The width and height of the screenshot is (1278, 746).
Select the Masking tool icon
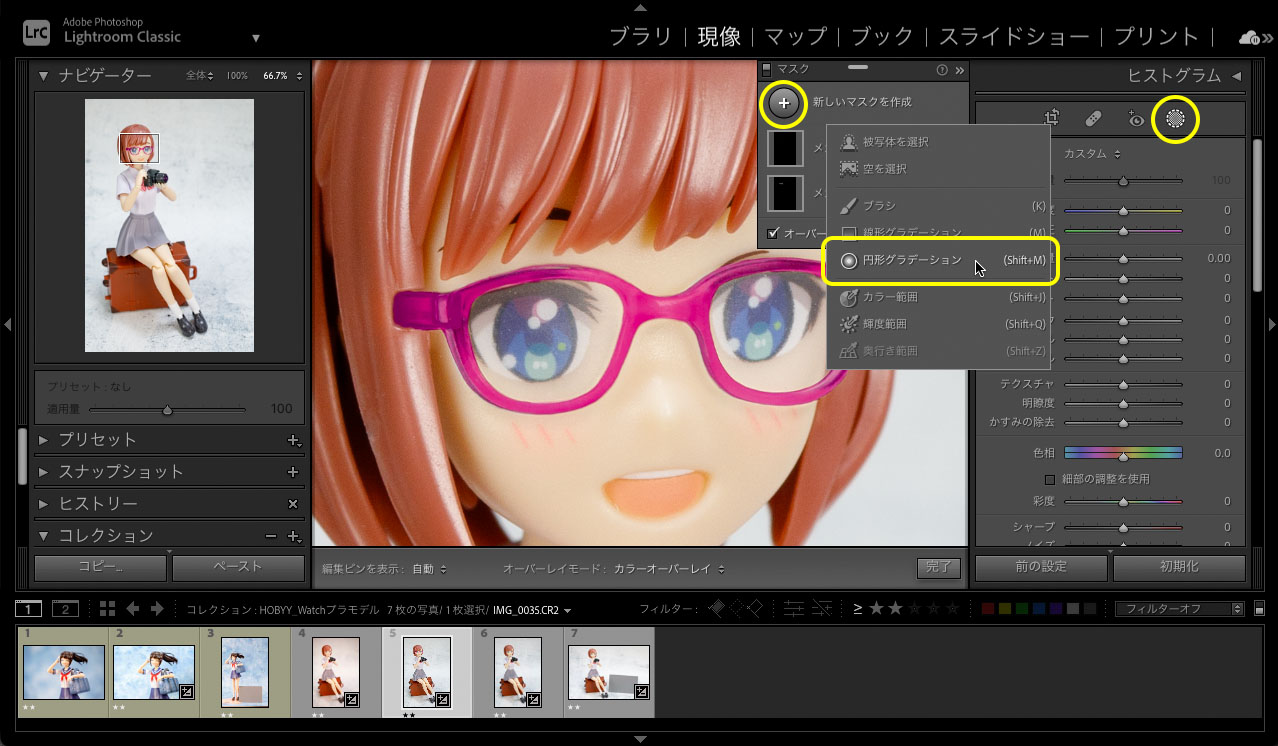point(1175,119)
